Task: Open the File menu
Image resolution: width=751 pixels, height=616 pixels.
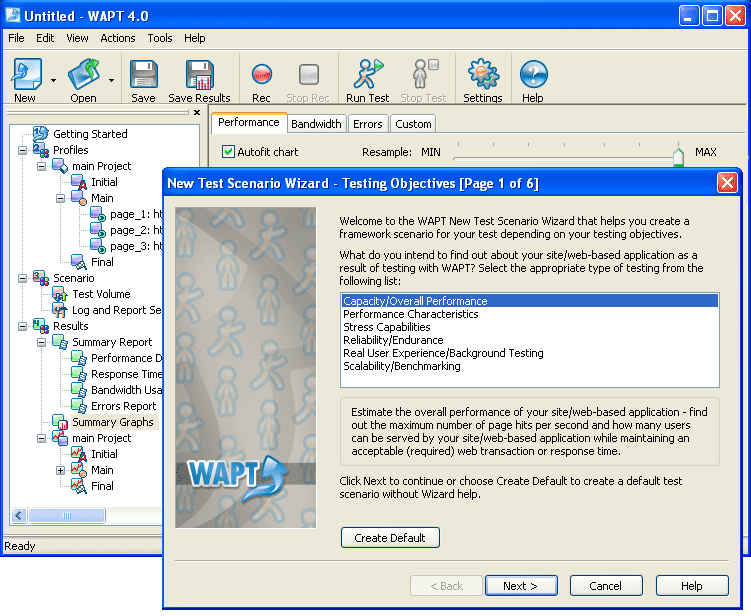Action: tap(16, 38)
